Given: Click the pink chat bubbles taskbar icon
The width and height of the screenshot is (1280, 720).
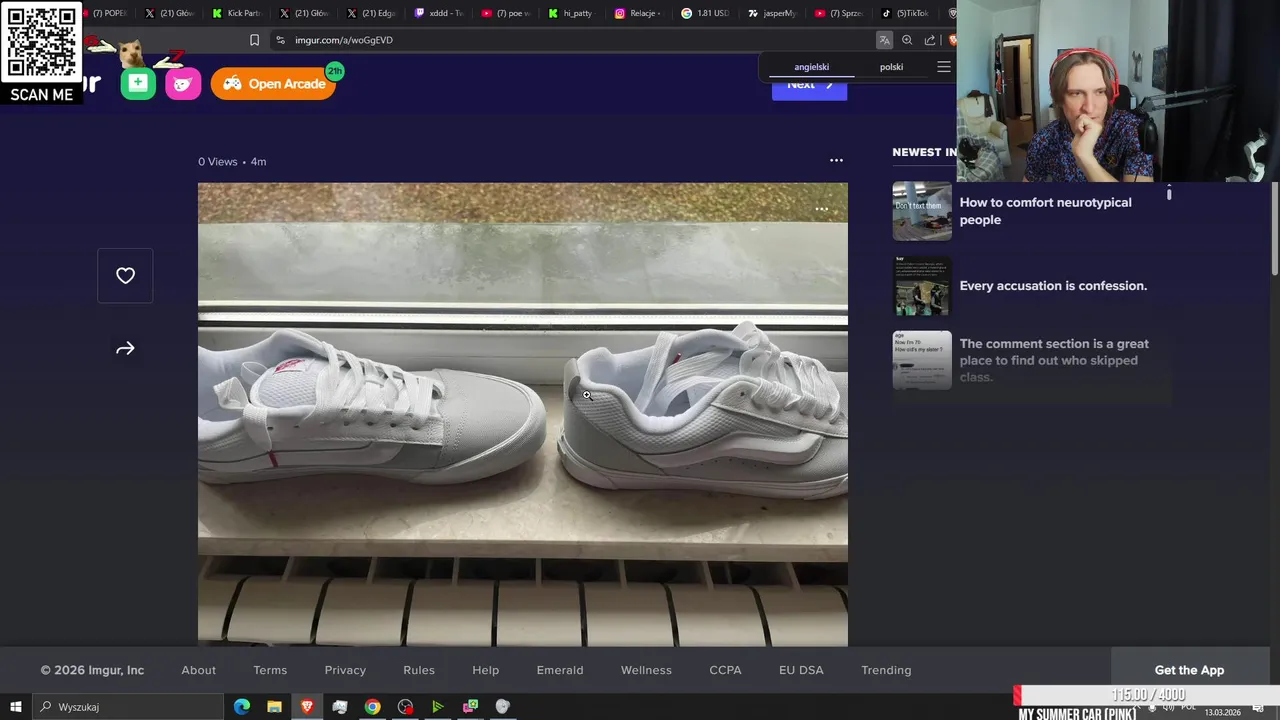Looking at the screenshot, I should tap(470, 707).
